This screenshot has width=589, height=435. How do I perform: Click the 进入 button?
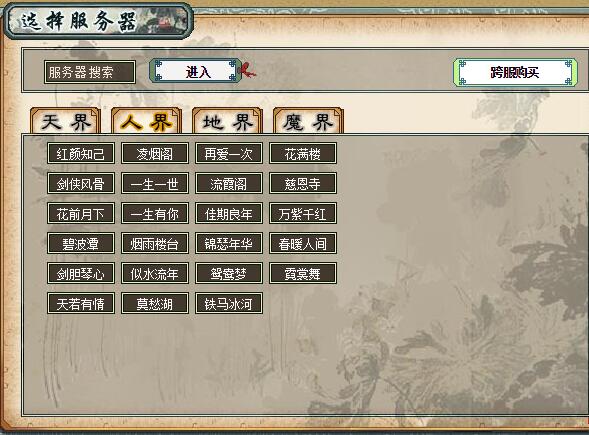195,71
